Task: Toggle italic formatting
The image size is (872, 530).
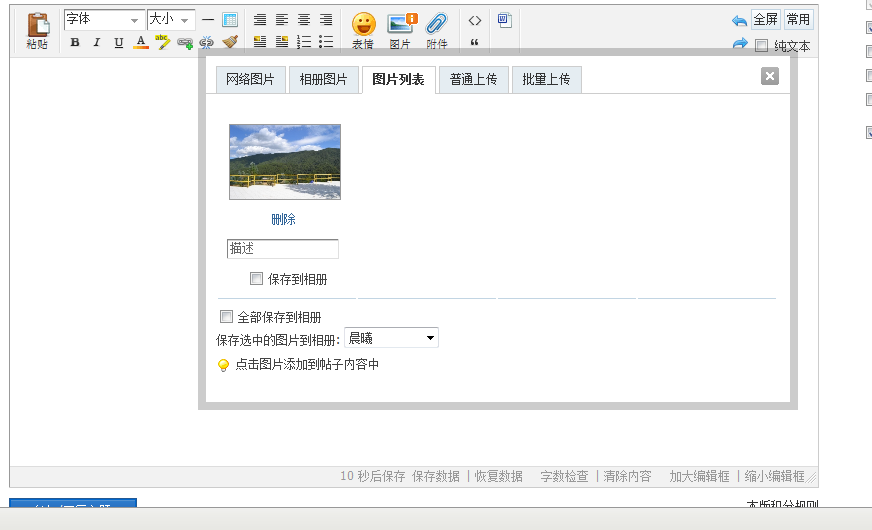Action: click(96, 42)
